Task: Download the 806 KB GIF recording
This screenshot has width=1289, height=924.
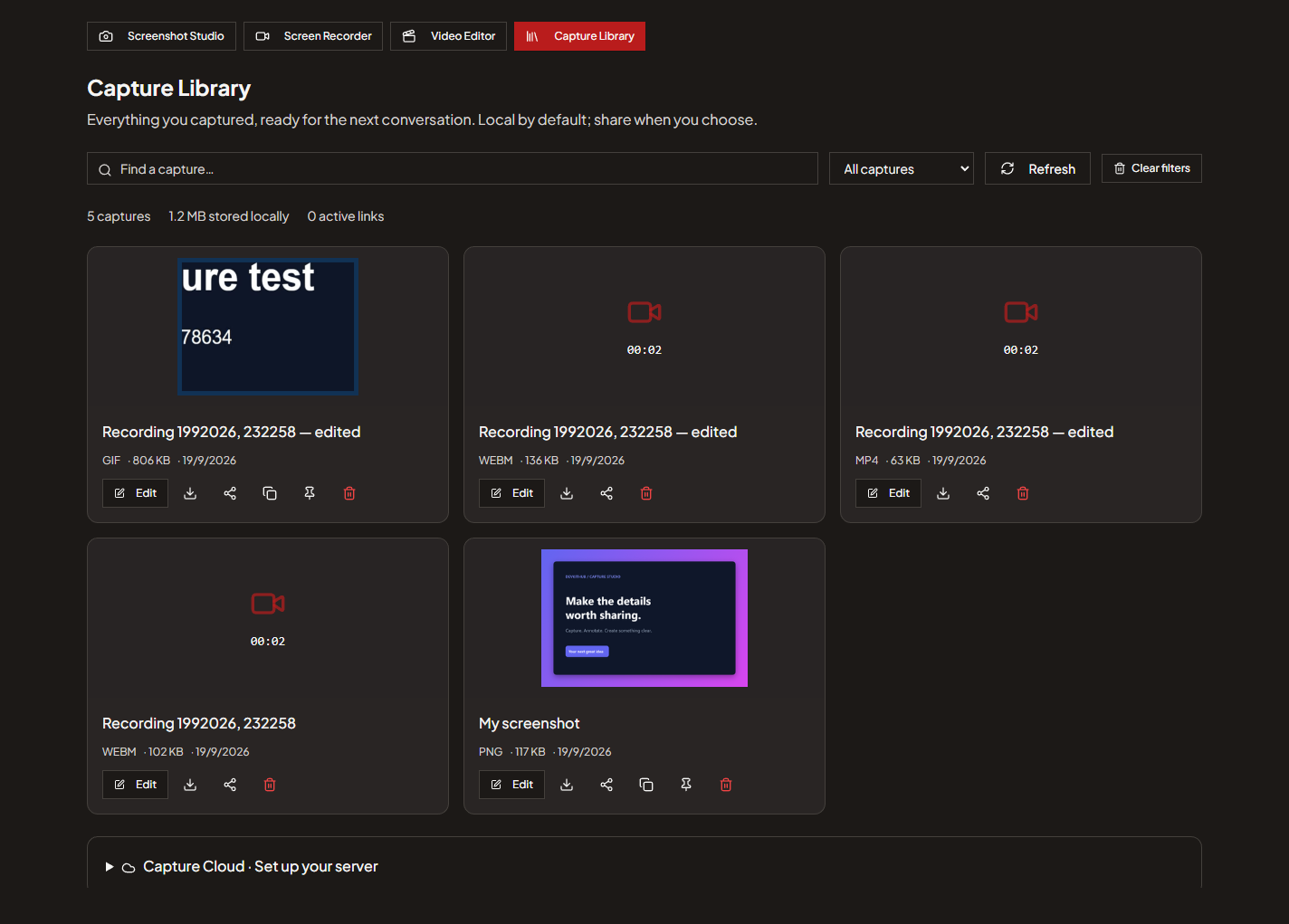Action: coord(190,493)
